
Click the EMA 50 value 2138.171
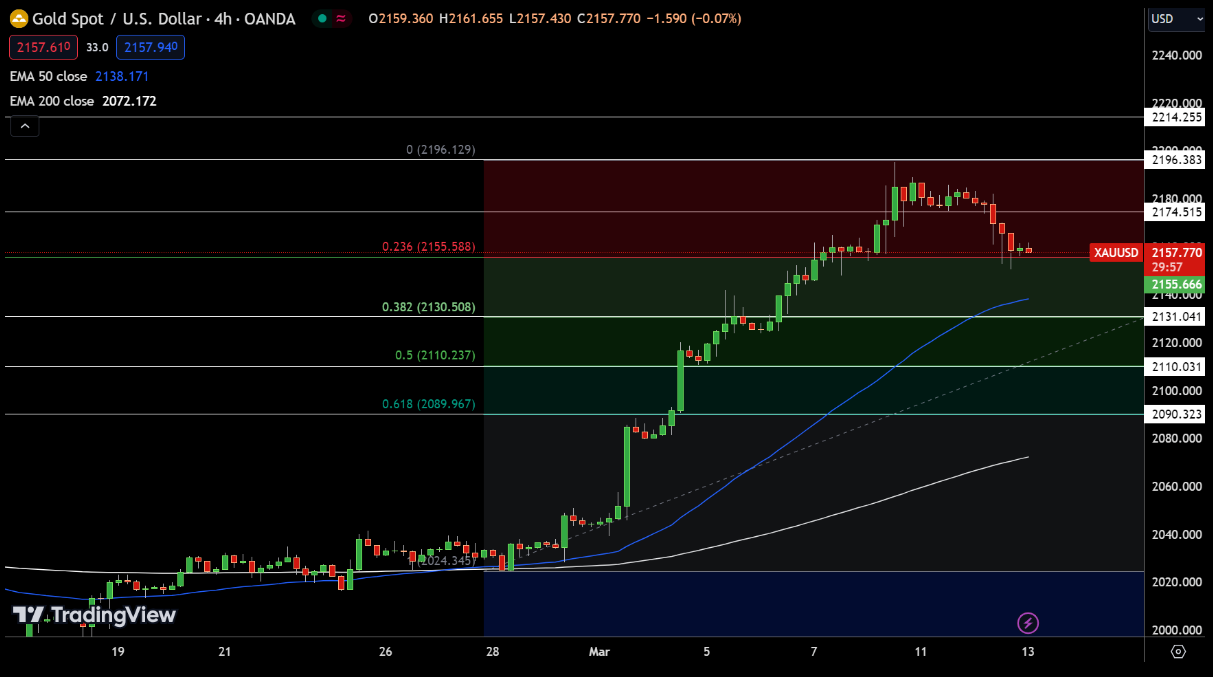(122, 76)
